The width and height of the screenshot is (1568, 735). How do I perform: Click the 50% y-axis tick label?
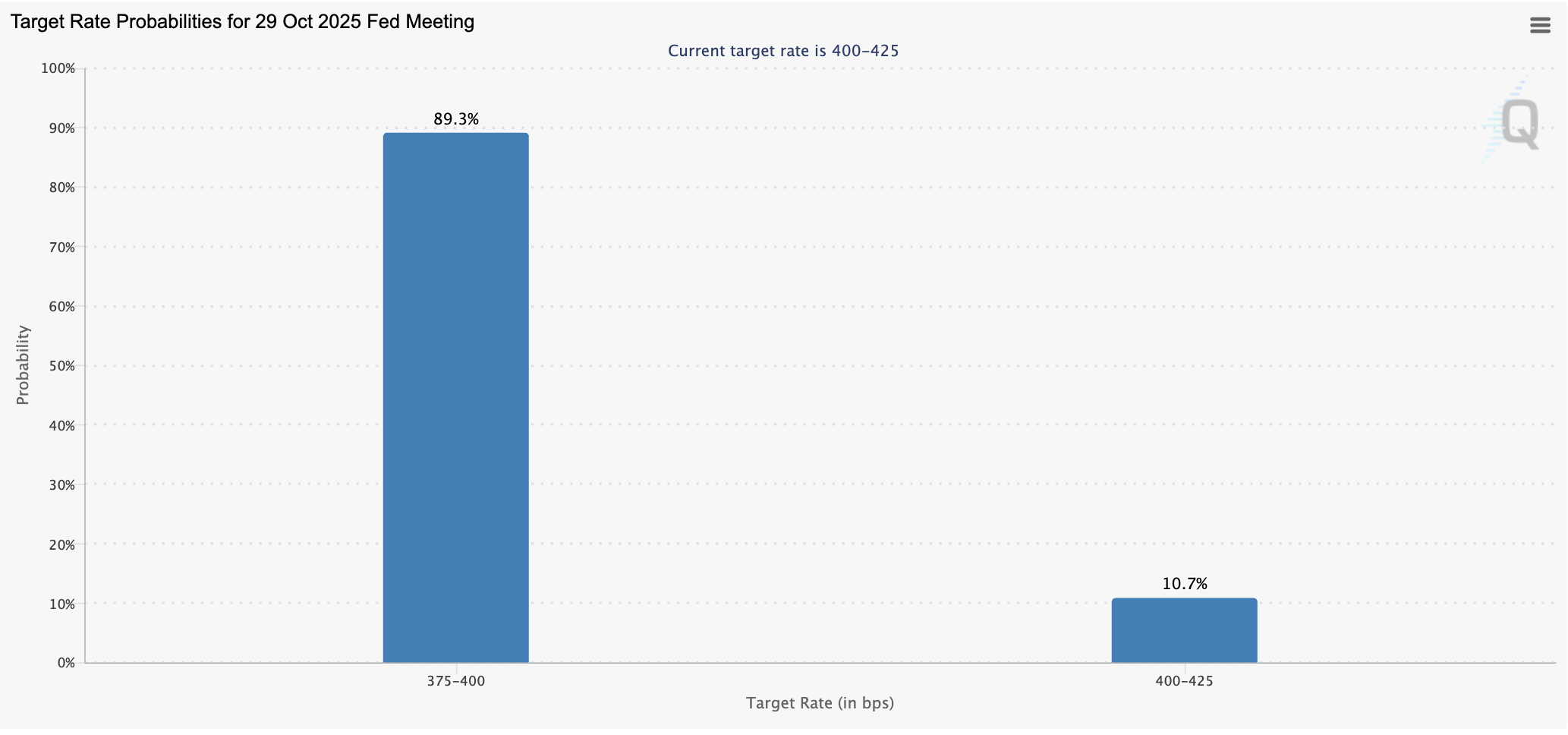pyautogui.click(x=61, y=366)
